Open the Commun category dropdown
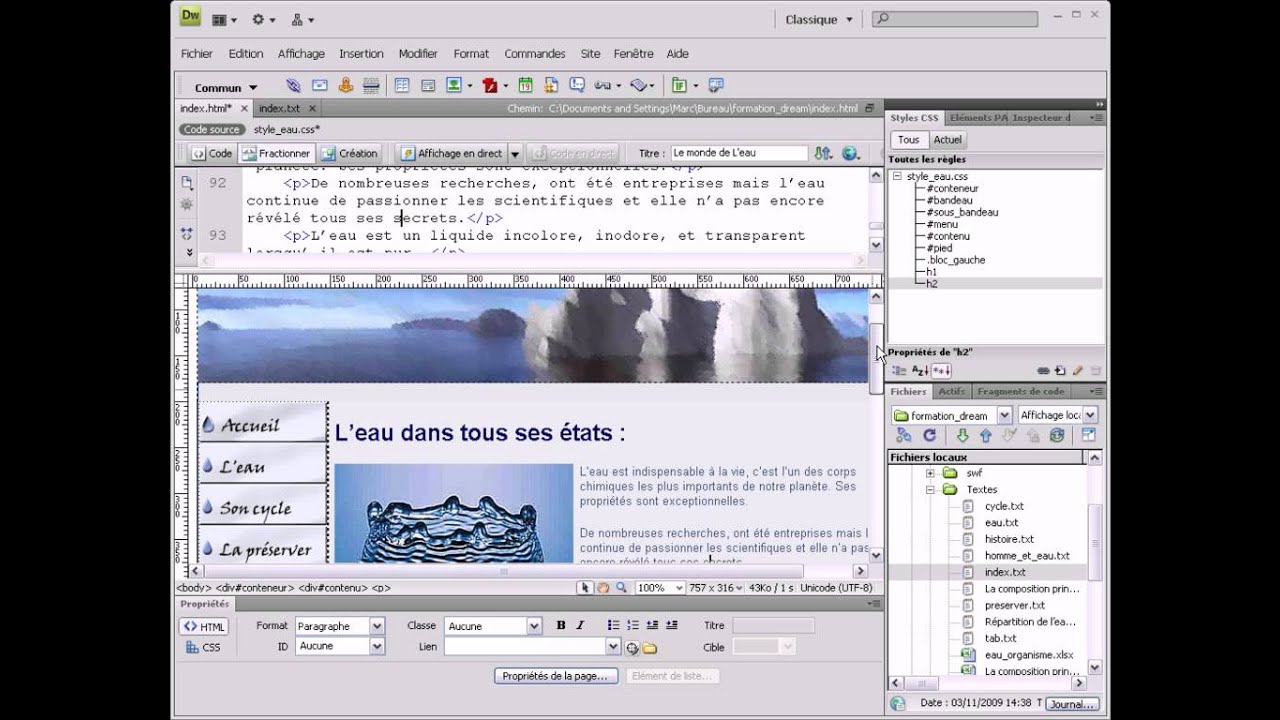The image size is (1280, 720). click(226, 87)
